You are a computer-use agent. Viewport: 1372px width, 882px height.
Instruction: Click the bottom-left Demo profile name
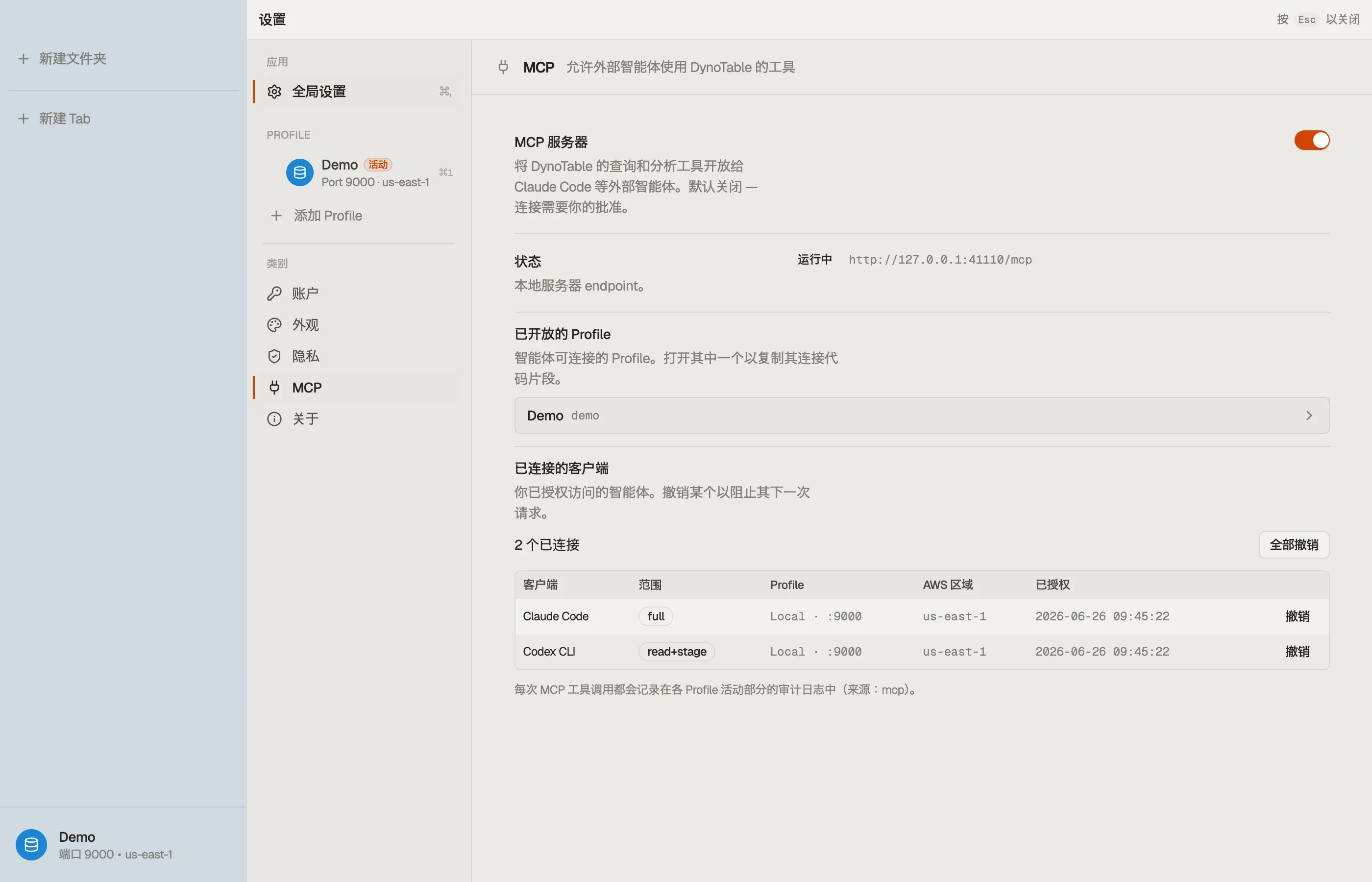tap(77, 837)
